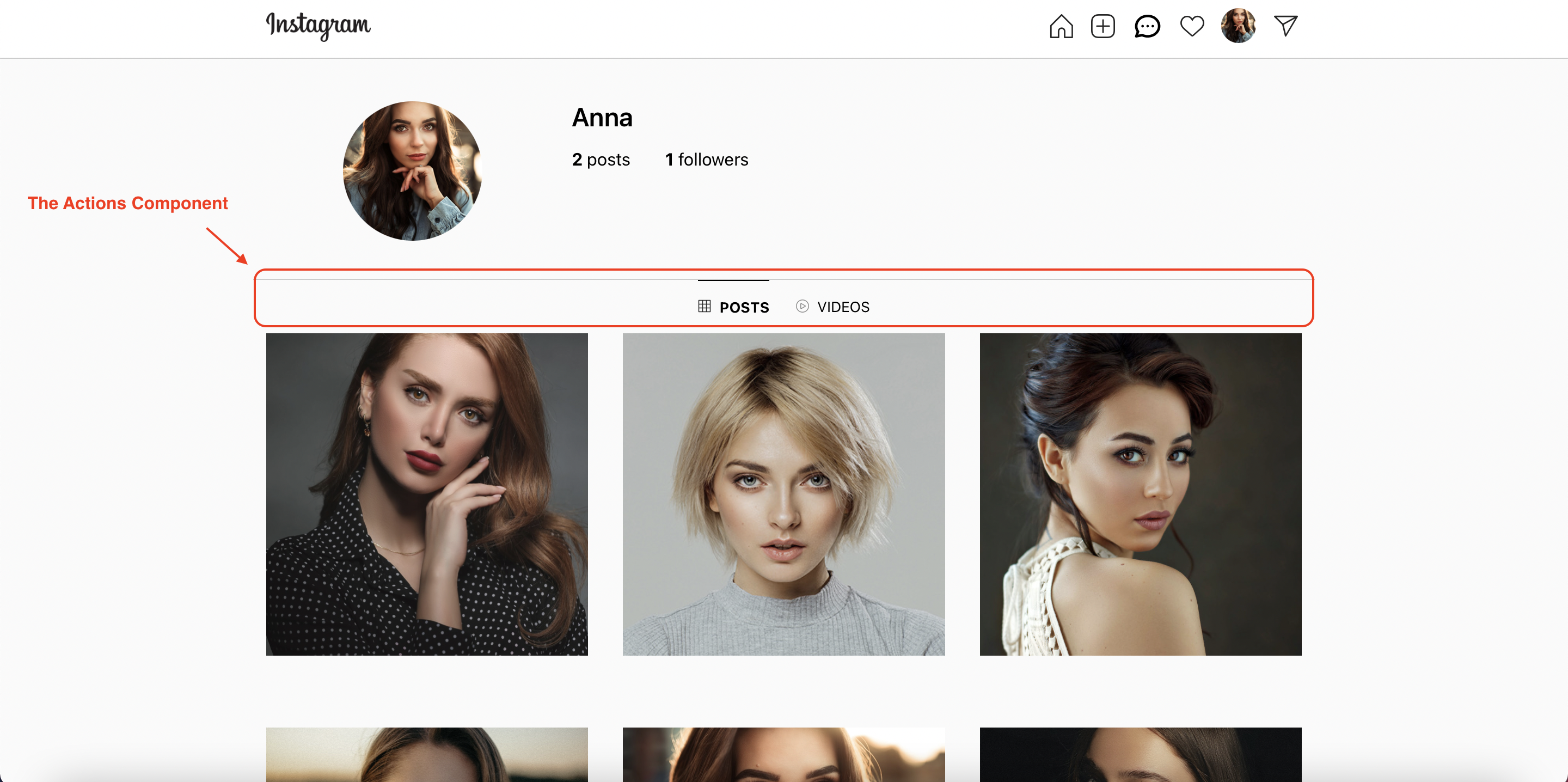
Task: Open the paper plane send icon
Action: click(x=1285, y=26)
